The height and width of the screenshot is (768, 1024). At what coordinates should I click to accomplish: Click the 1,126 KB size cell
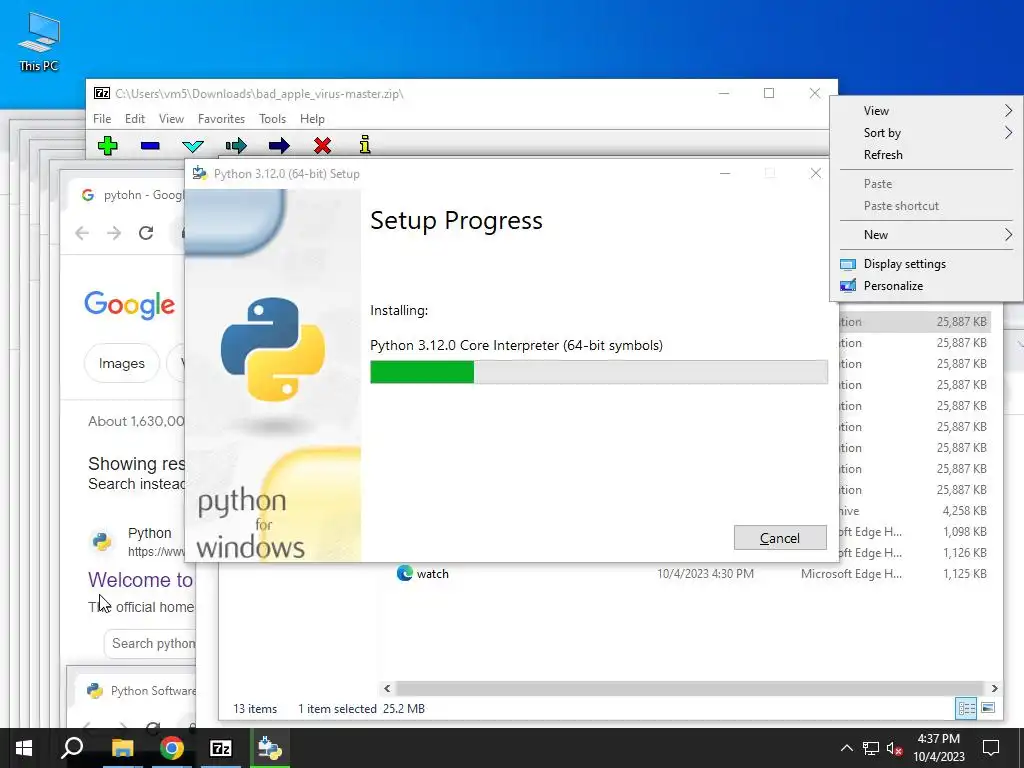click(964, 552)
